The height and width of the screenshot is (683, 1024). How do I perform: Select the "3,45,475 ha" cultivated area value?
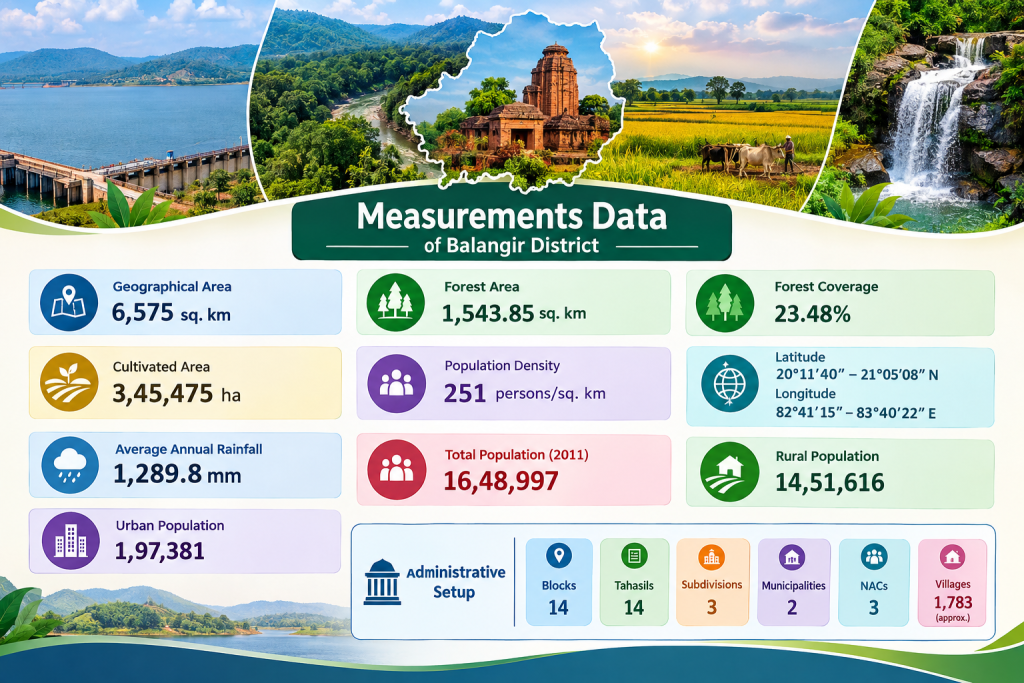pos(176,394)
